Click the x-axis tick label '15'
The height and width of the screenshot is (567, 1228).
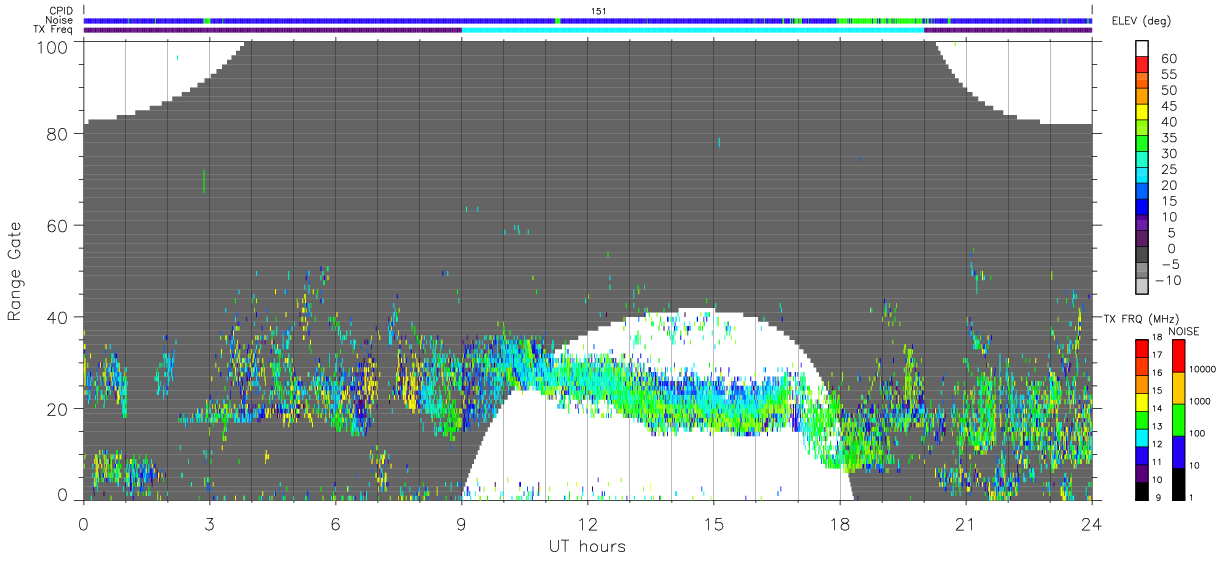point(713,524)
